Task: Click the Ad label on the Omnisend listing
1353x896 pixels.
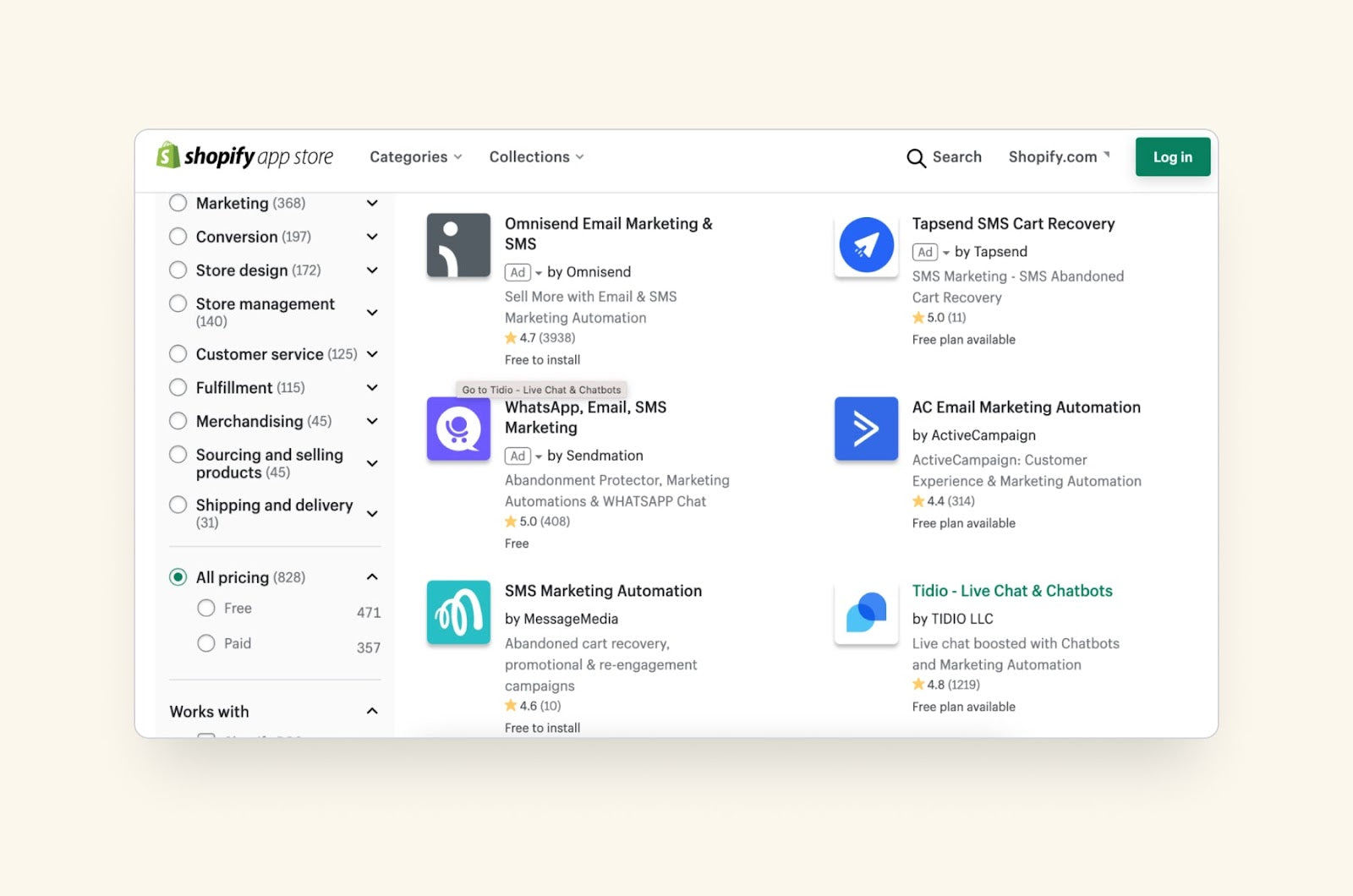Action: coord(518,272)
